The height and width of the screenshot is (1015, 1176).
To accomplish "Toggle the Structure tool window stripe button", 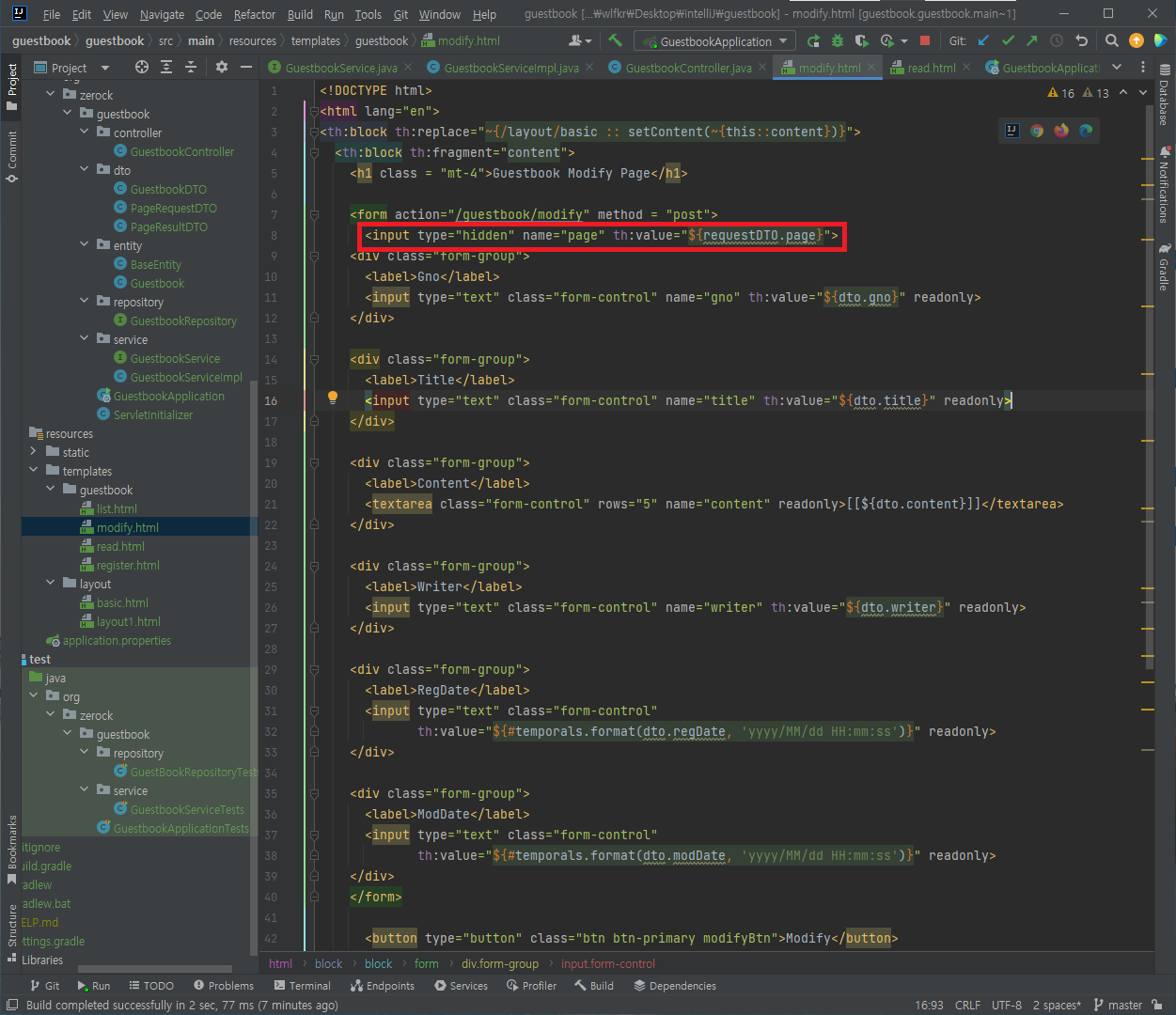I will pos(11,932).
